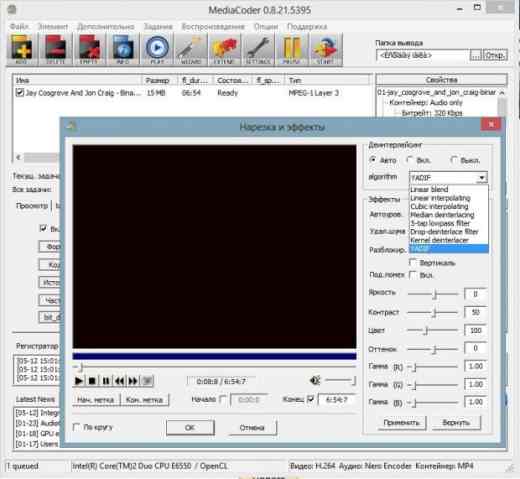Open the Воспроизведение menu
This screenshot has height=479, width=520.
tap(213, 26)
